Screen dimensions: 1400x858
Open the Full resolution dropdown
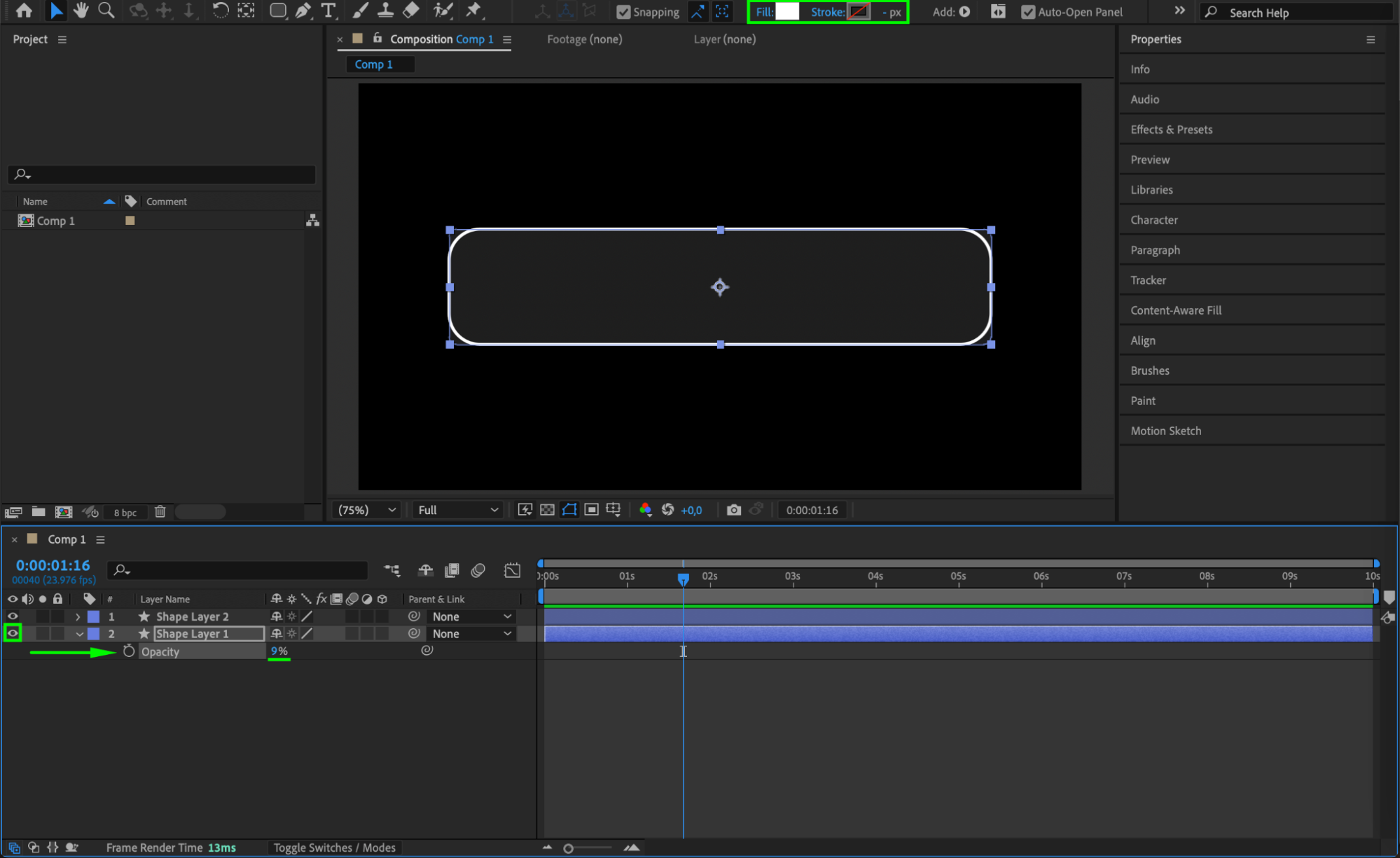[x=457, y=510]
